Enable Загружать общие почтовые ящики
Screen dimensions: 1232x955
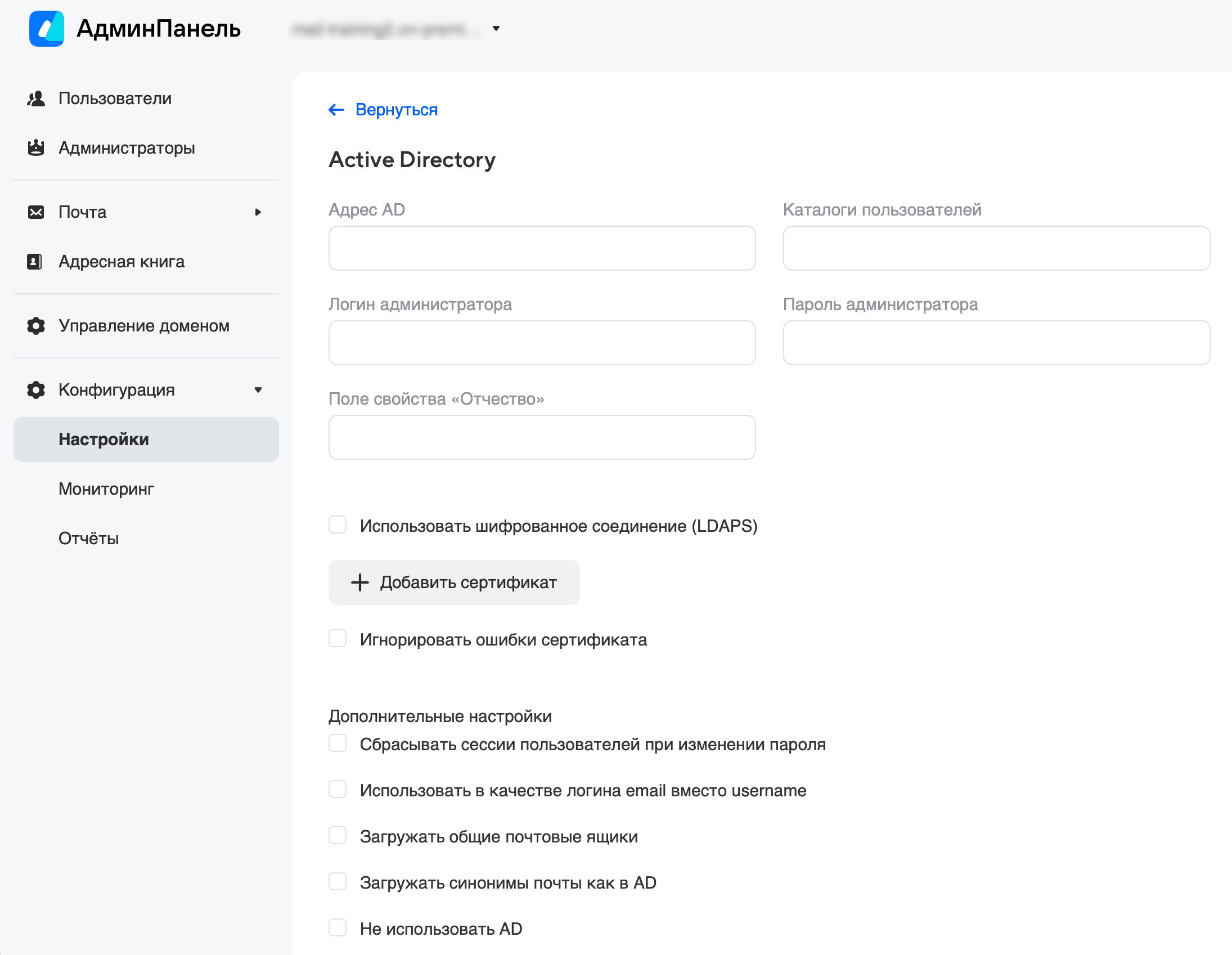pos(338,835)
